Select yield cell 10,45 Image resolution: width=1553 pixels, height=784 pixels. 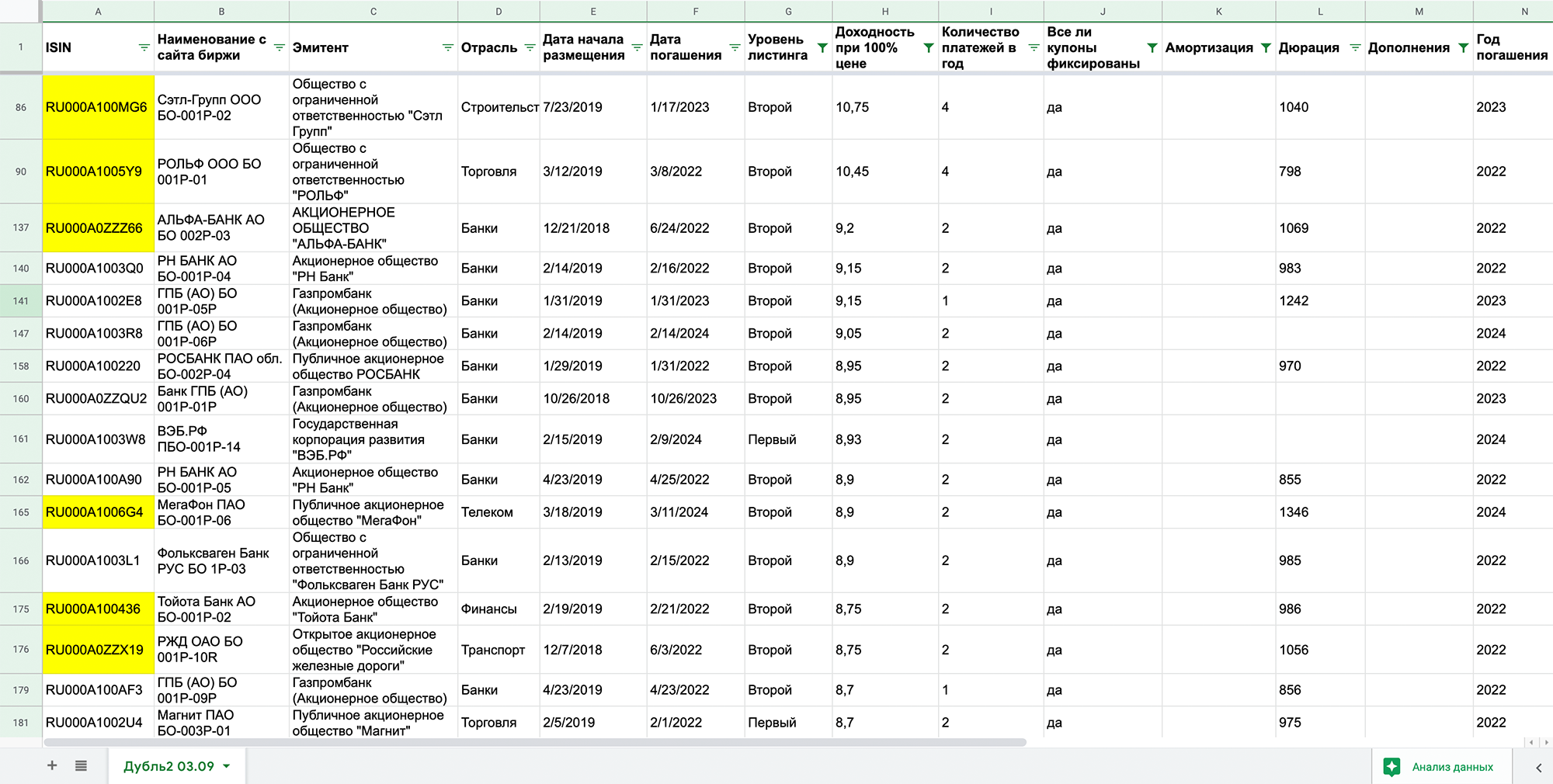click(885, 172)
